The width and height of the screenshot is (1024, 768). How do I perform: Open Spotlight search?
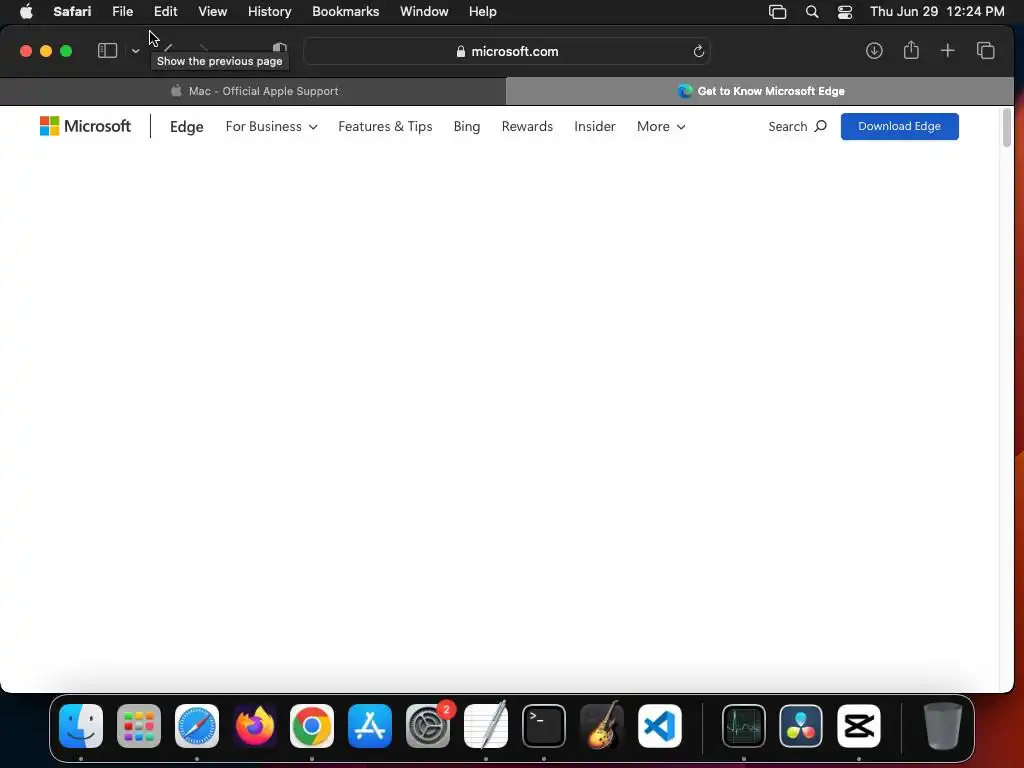[812, 12]
